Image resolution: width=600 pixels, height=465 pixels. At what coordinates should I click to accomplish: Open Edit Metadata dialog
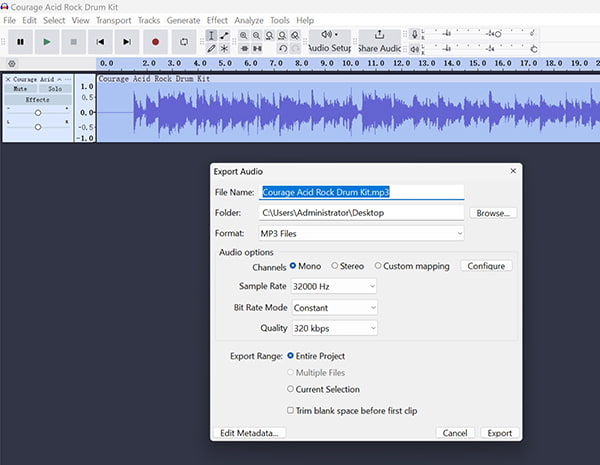pyautogui.click(x=249, y=433)
